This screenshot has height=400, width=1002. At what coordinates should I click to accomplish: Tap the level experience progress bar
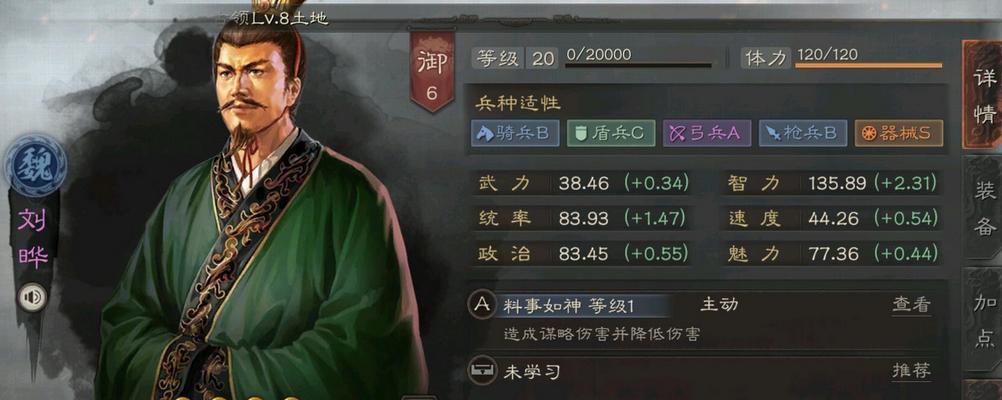pos(638,65)
